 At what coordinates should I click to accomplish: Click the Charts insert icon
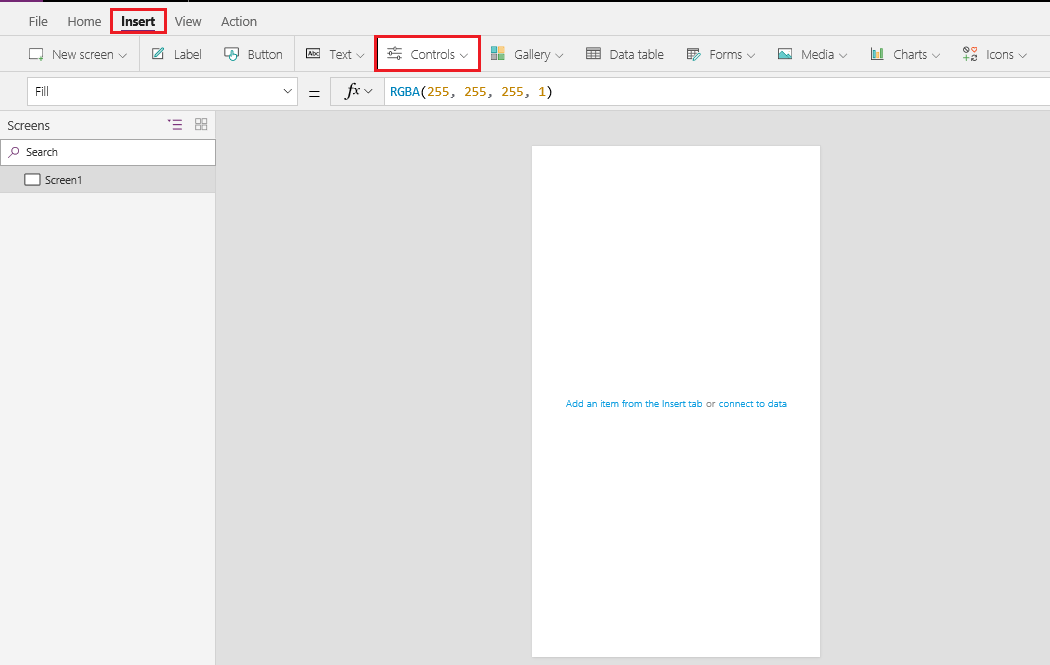876,53
